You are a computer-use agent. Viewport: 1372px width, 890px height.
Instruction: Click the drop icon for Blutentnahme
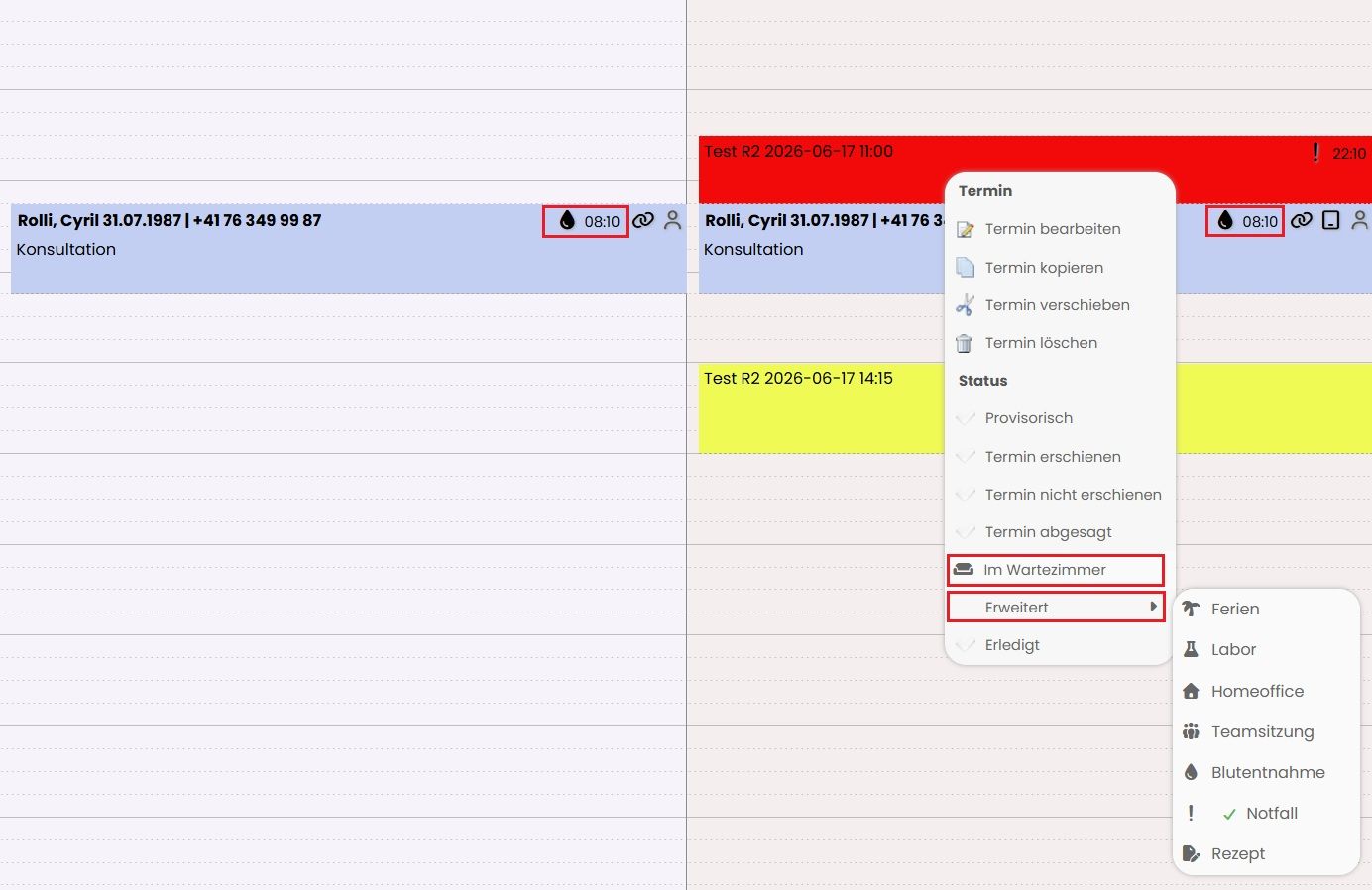[x=1191, y=772]
